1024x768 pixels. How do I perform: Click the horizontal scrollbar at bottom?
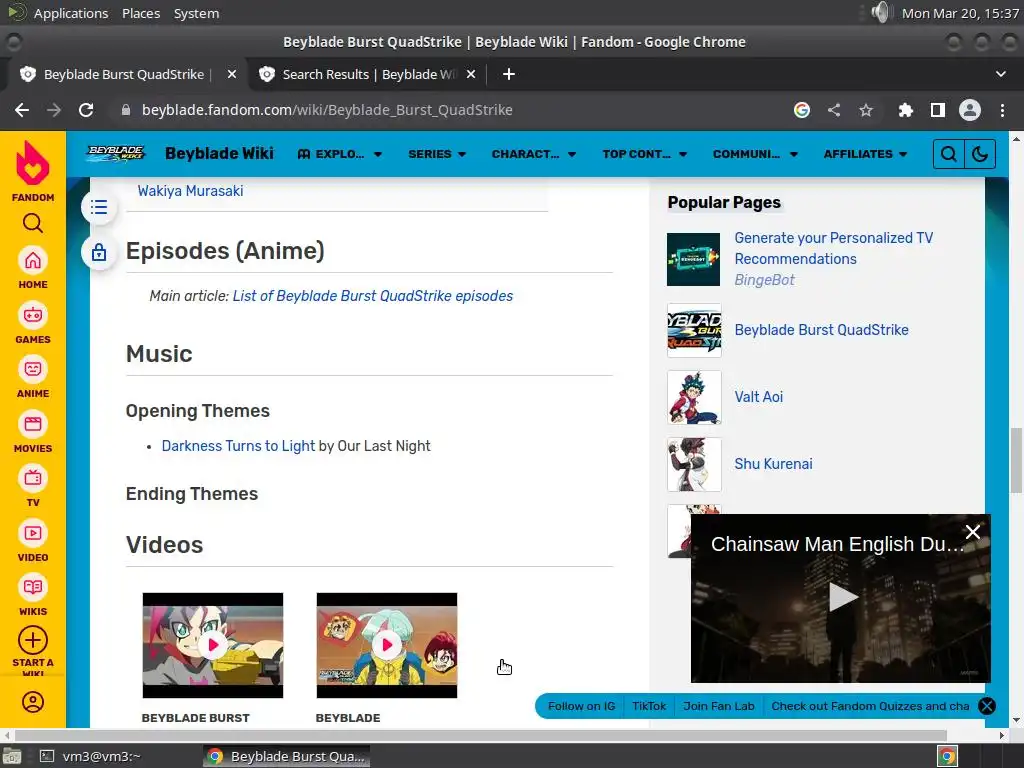click(x=481, y=735)
